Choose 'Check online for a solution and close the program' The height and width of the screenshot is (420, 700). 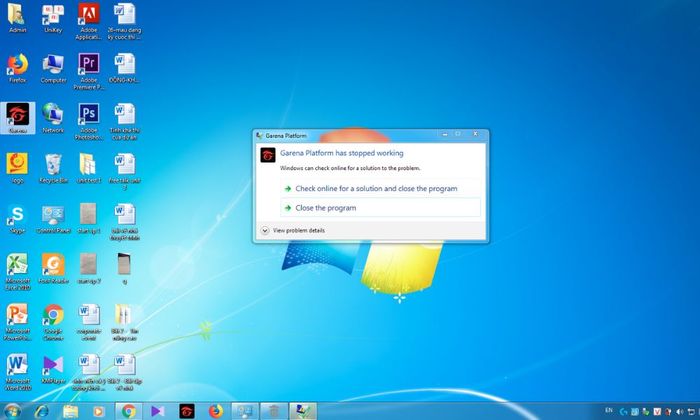(380, 188)
